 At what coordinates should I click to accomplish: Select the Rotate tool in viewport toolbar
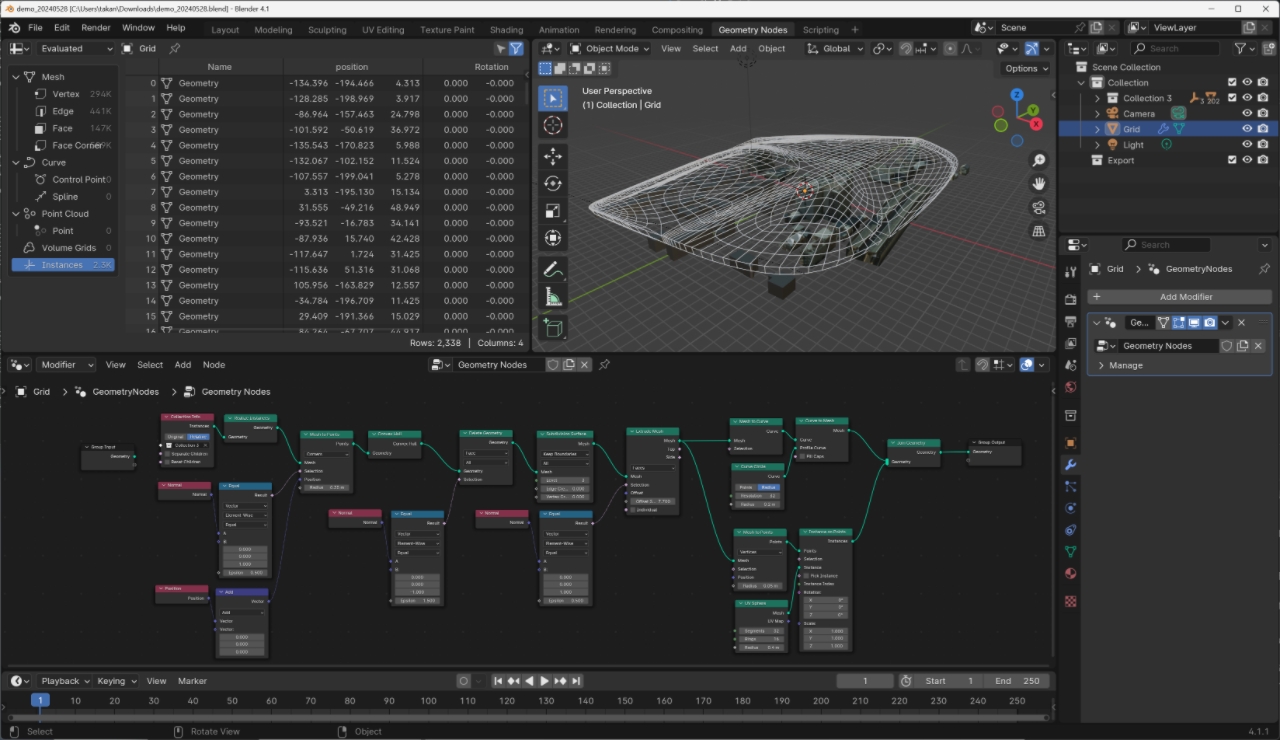pos(553,183)
